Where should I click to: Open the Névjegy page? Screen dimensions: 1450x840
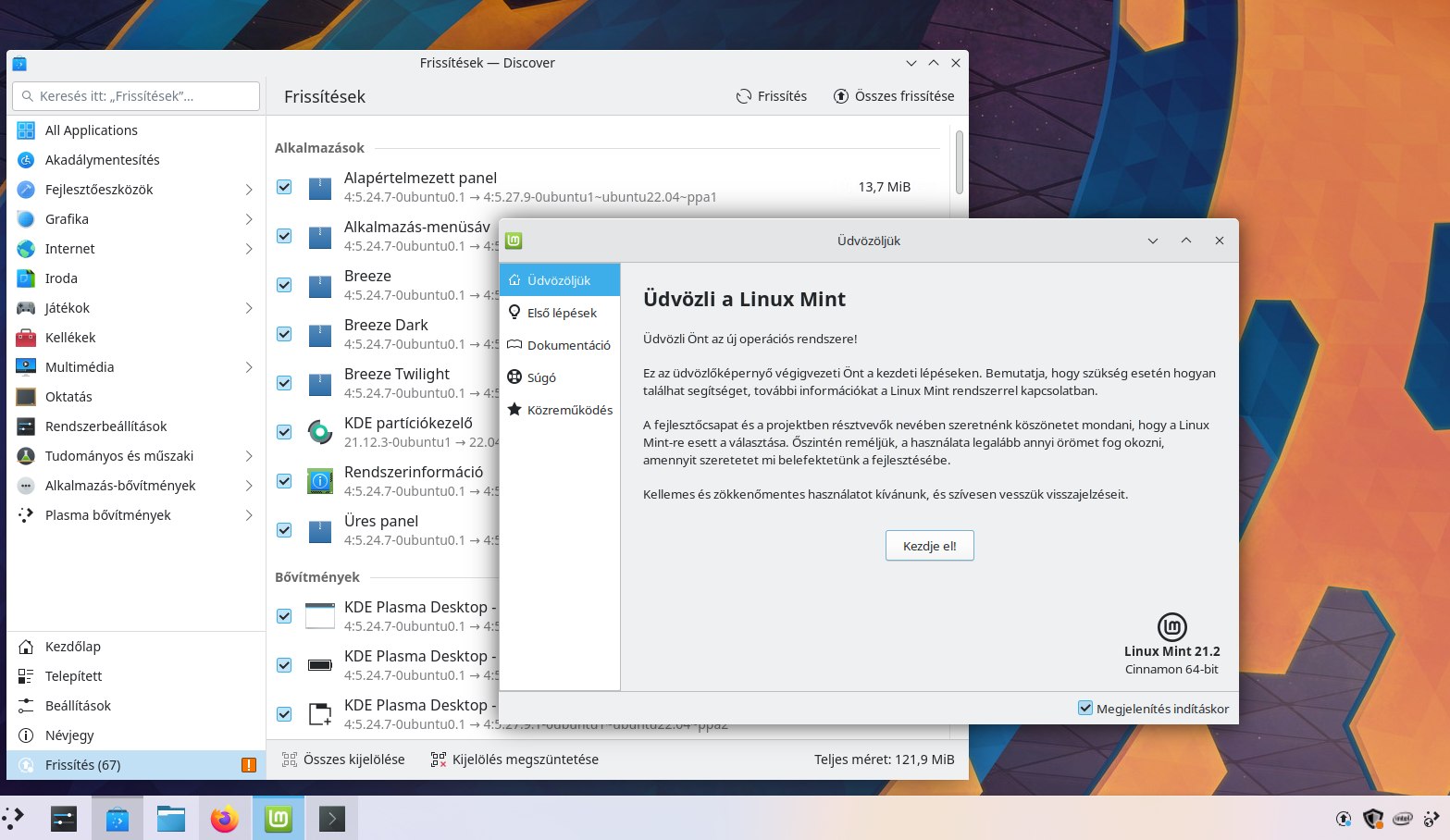point(136,735)
